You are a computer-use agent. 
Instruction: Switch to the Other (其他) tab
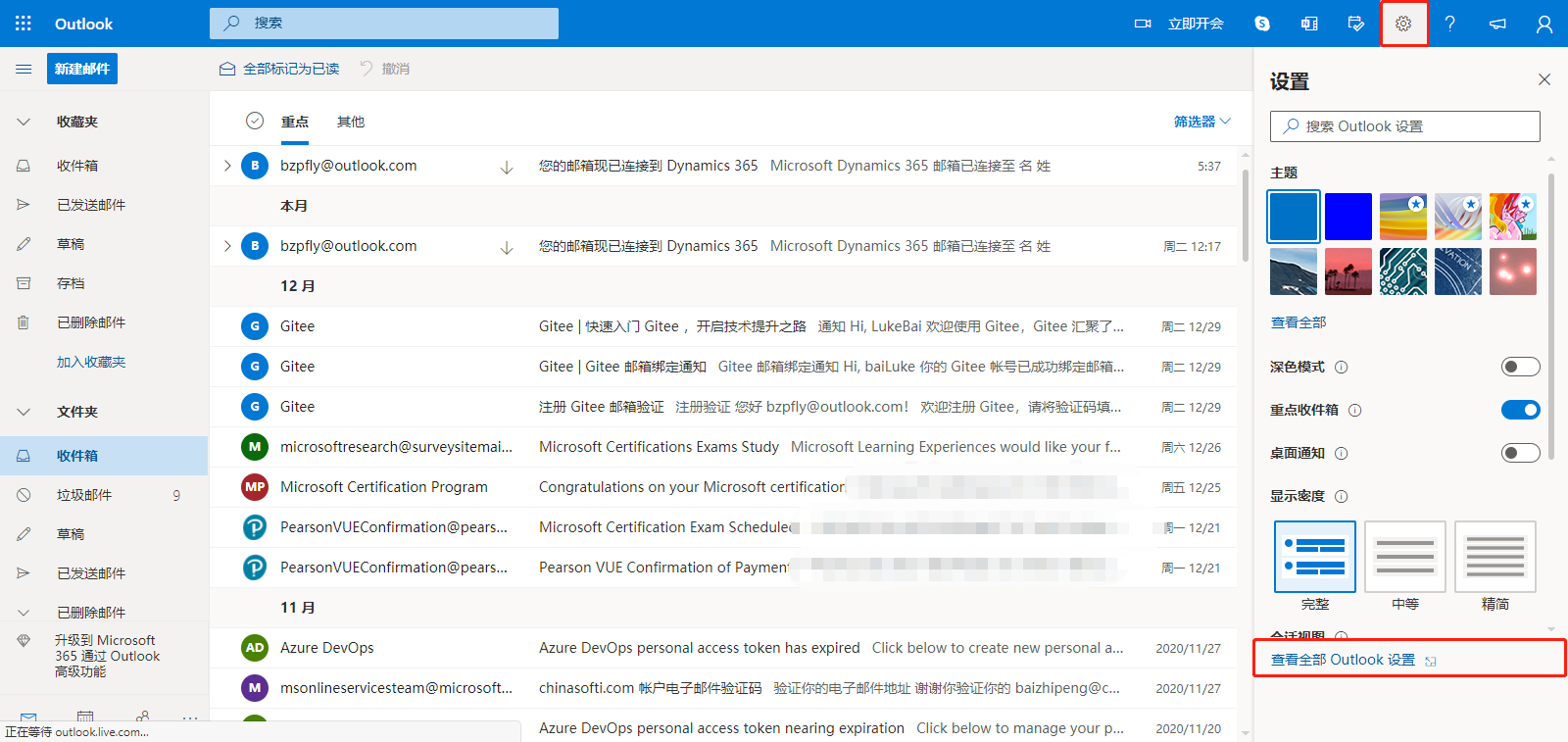pos(351,122)
